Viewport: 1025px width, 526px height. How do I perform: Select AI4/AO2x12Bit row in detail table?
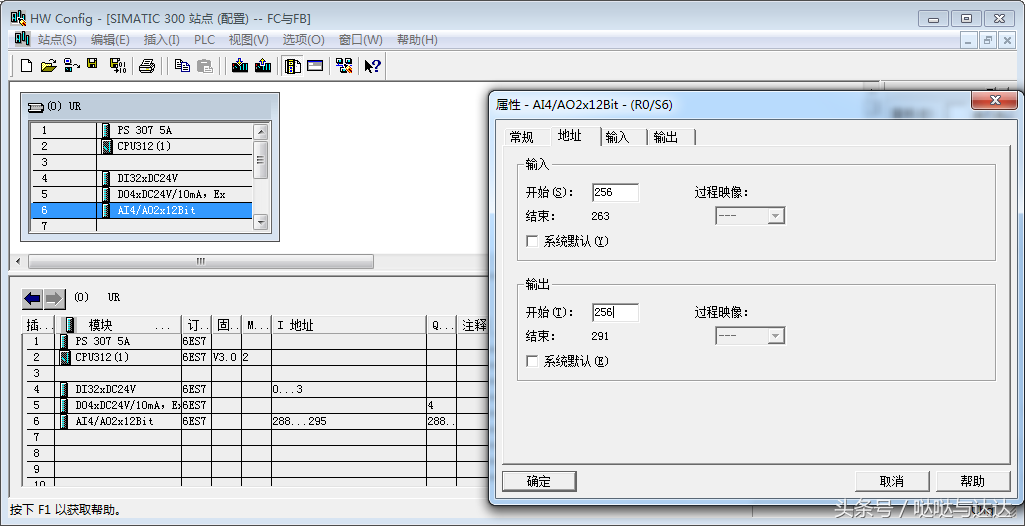pyautogui.click(x=255, y=421)
